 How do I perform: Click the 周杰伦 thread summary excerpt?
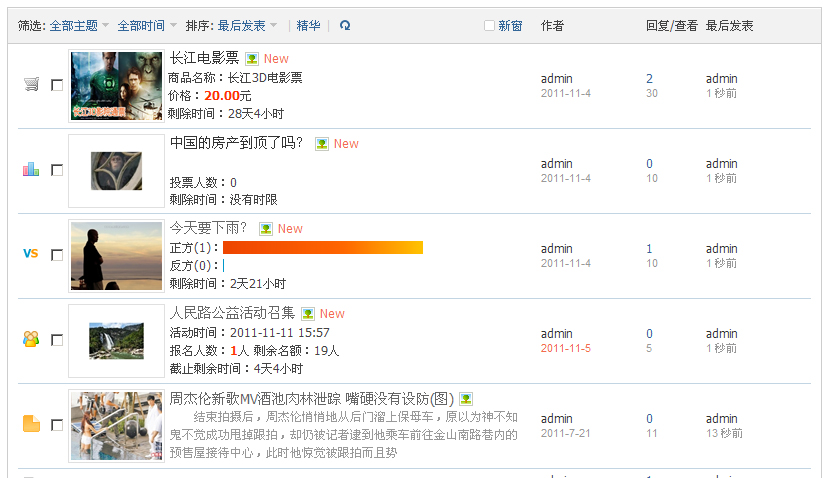click(x=344, y=434)
